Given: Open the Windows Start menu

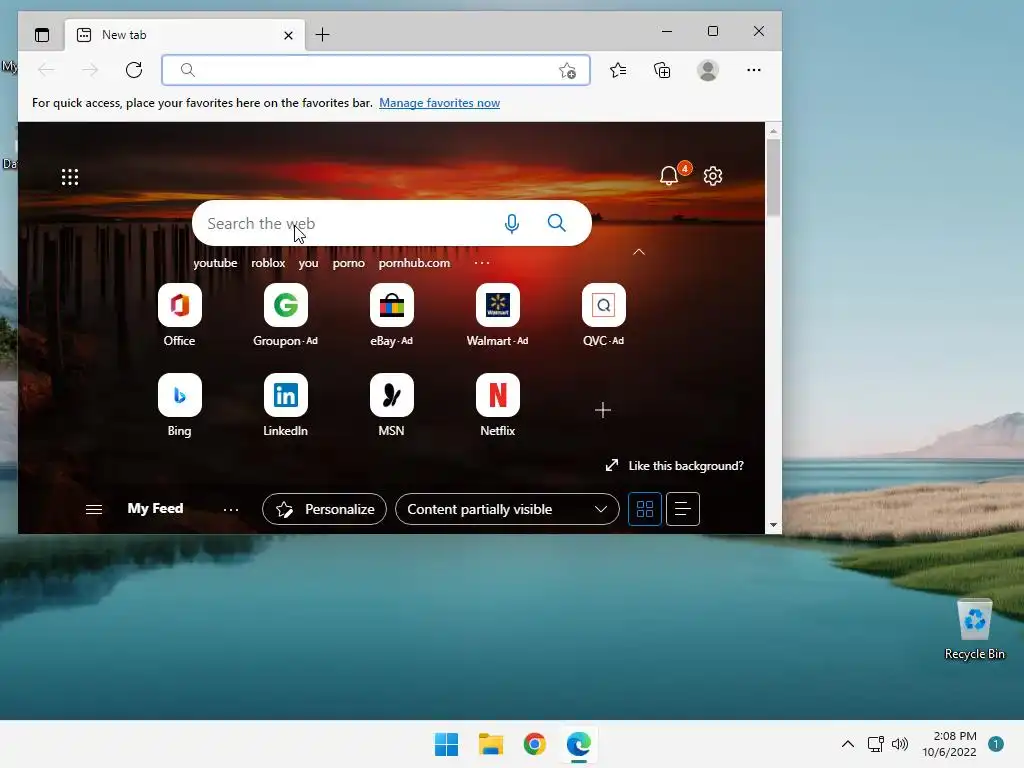Looking at the screenshot, I should pyautogui.click(x=447, y=744).
